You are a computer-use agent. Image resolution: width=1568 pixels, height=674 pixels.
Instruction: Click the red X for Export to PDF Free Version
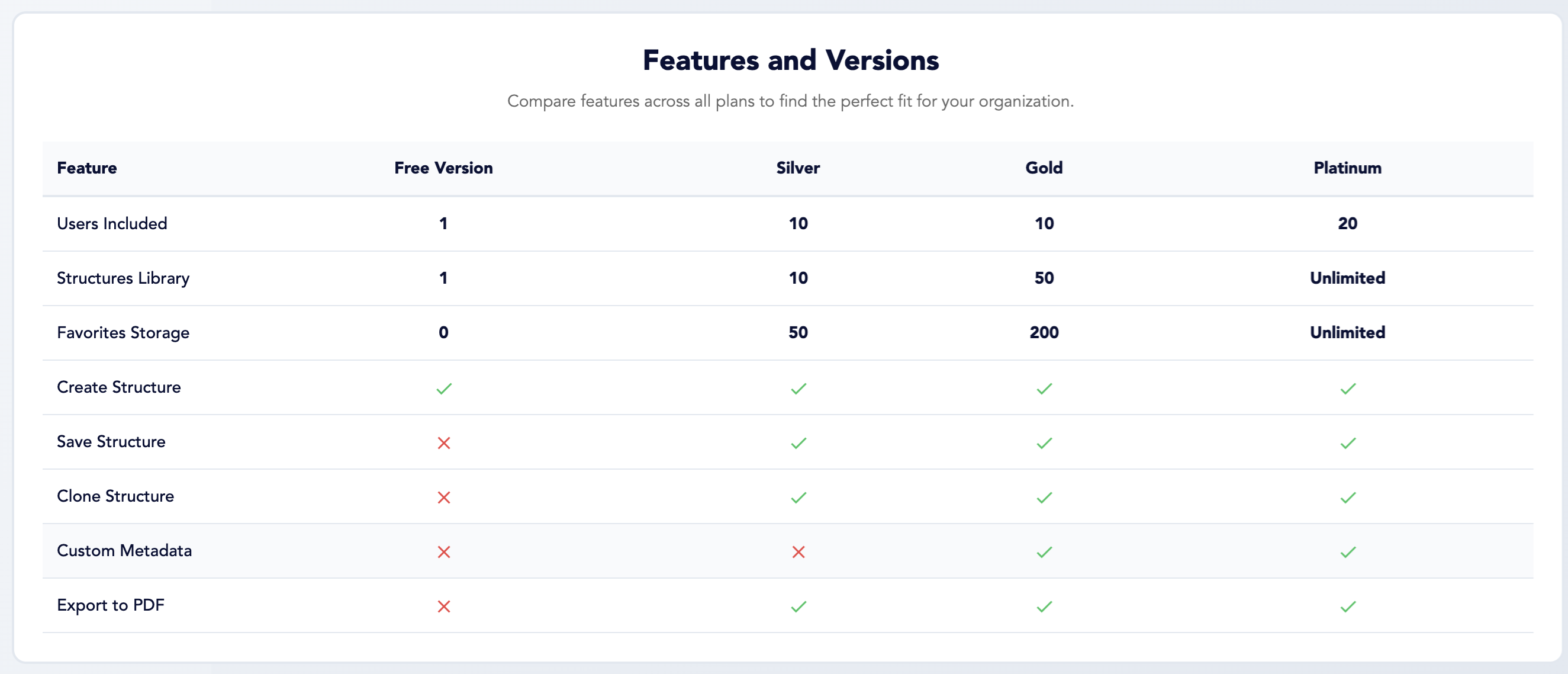(444, 606)
